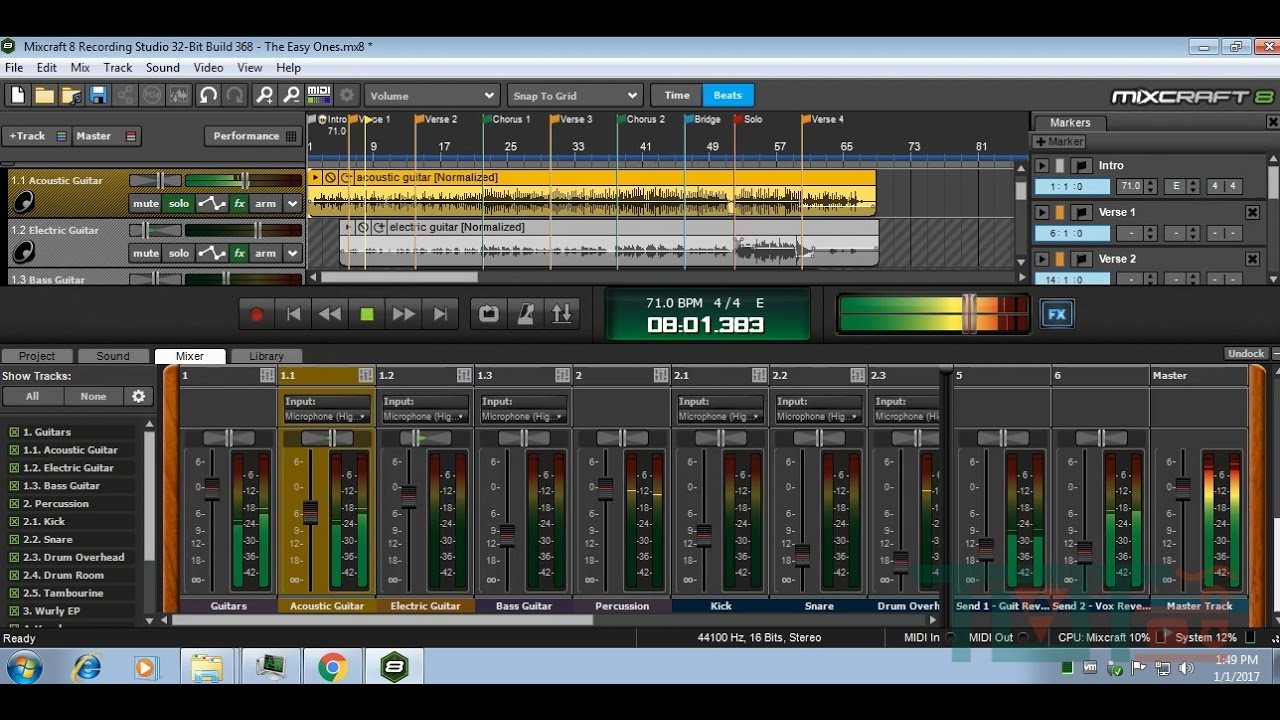Undo the last action with Undo icon

click(x=208, y=96)
